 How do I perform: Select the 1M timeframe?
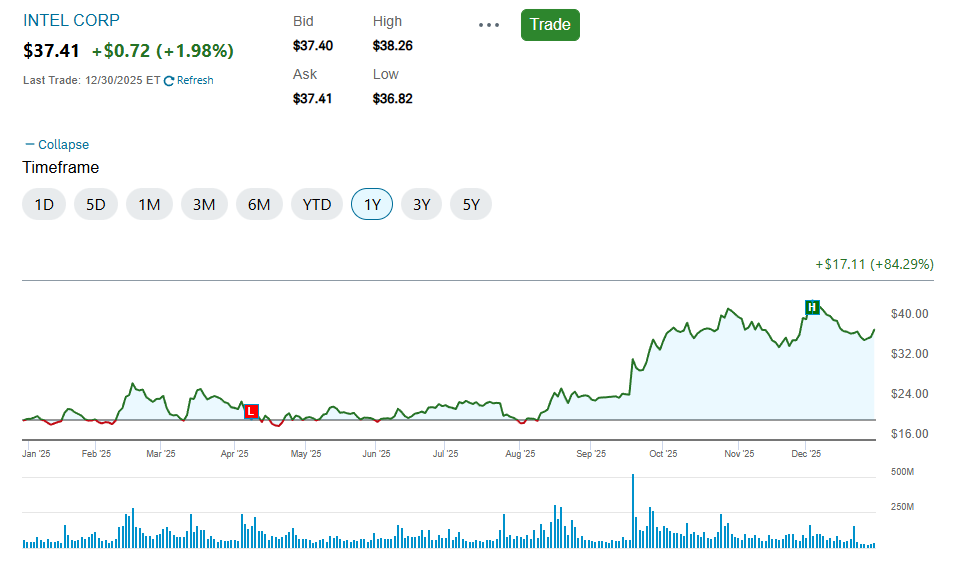(149, 204)
